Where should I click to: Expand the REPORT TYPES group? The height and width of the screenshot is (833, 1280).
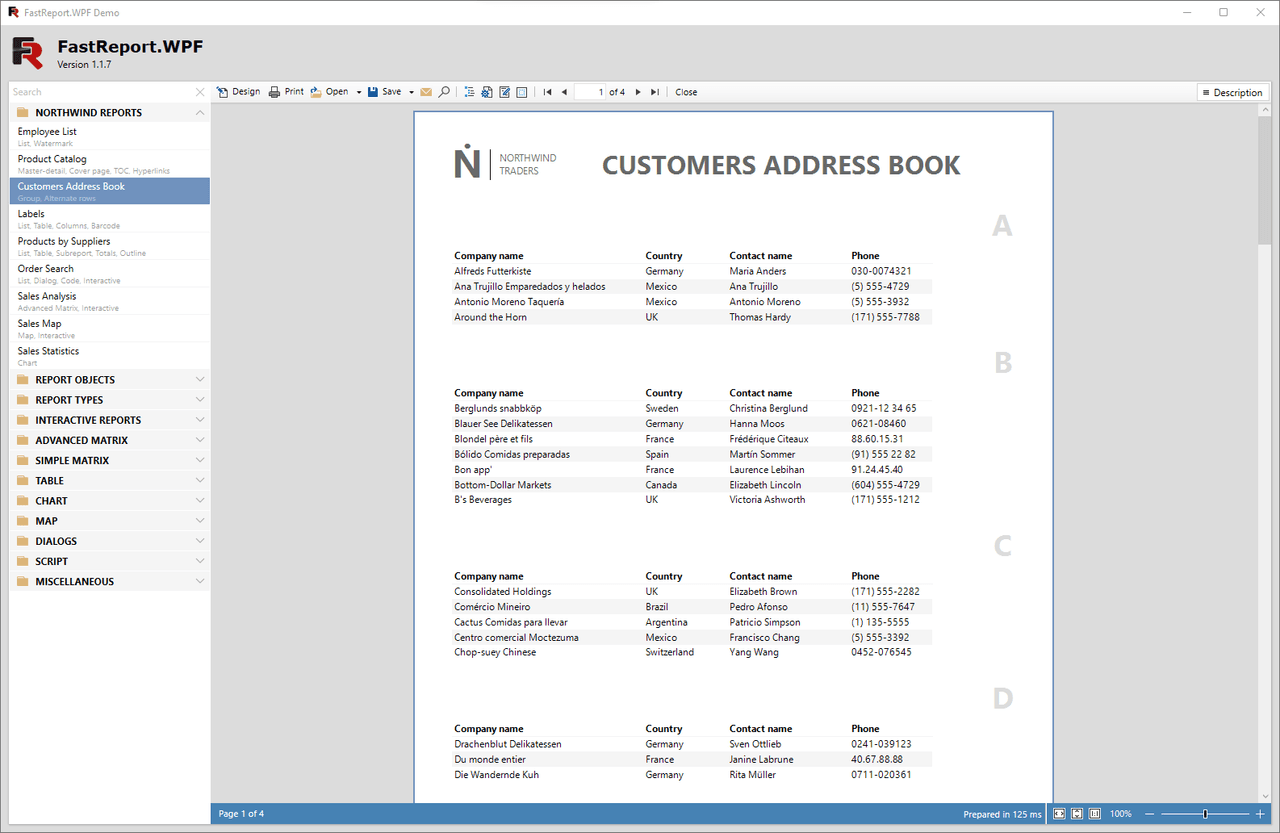coord(110,400)
